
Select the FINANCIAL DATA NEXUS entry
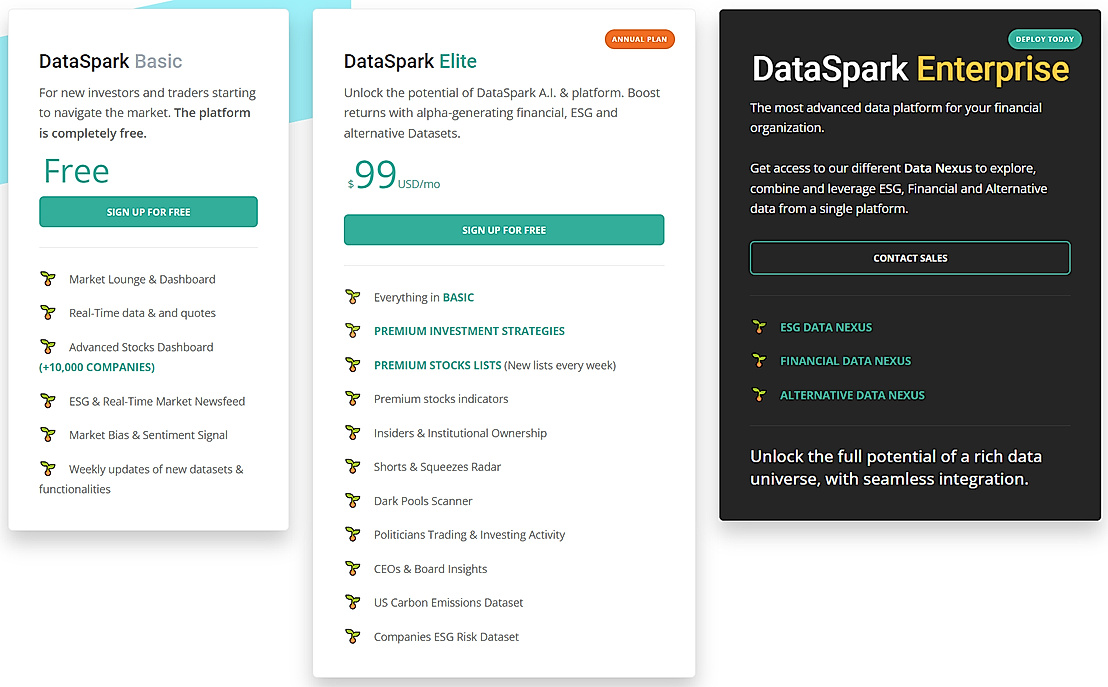848,360
